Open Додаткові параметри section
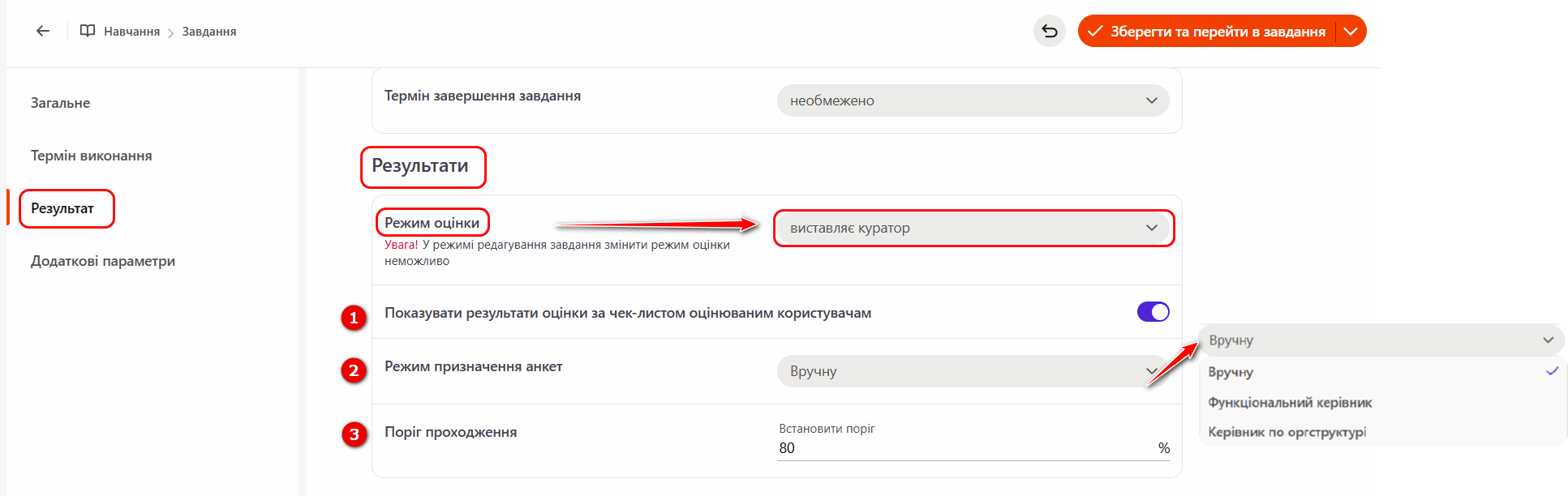The width and height of the screenshot is (1568, 496). [103, 261]
